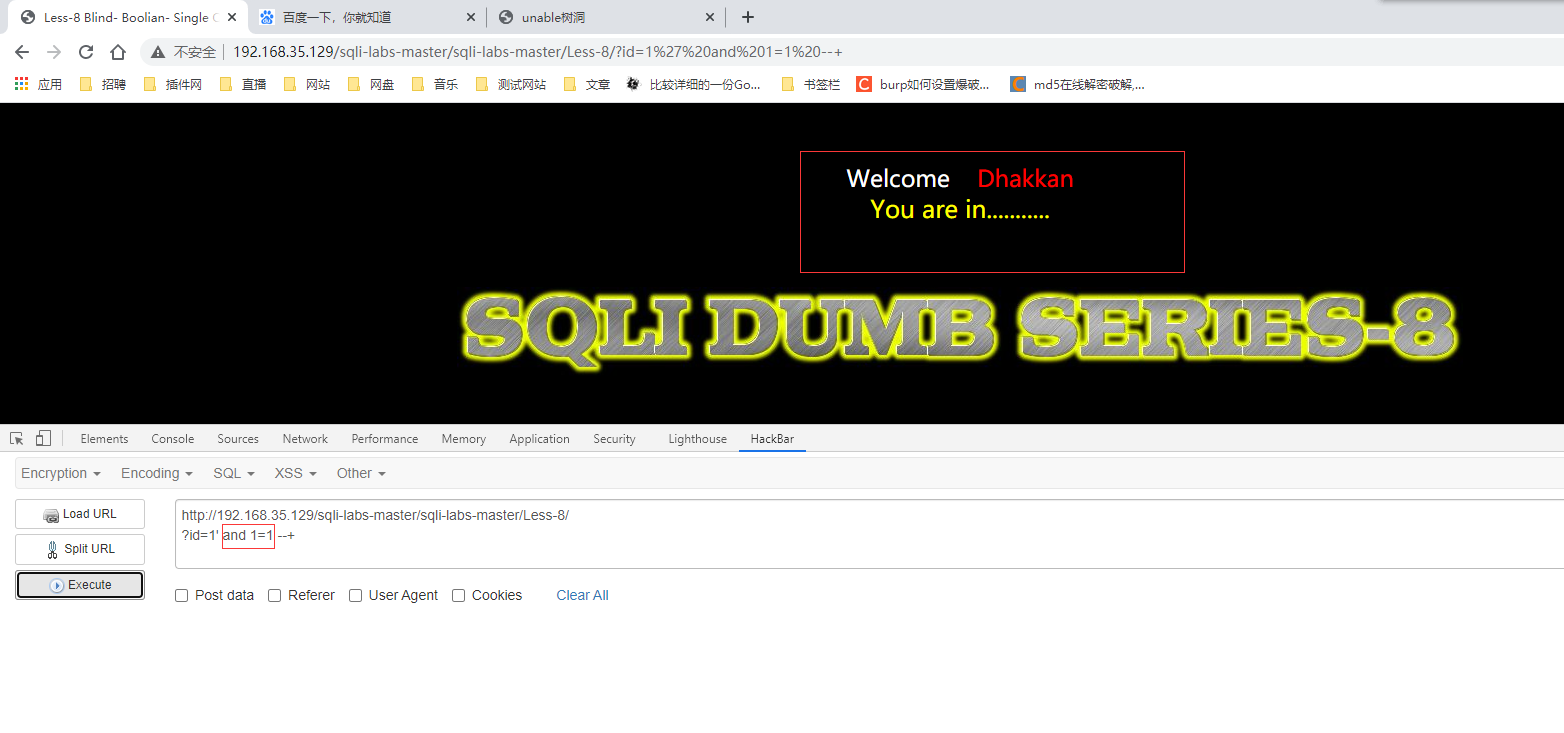Open the md5在线解密破解 bookmark
Image resolution: width=1564 pixels, height=733 pixels.
click(1078, 85)
